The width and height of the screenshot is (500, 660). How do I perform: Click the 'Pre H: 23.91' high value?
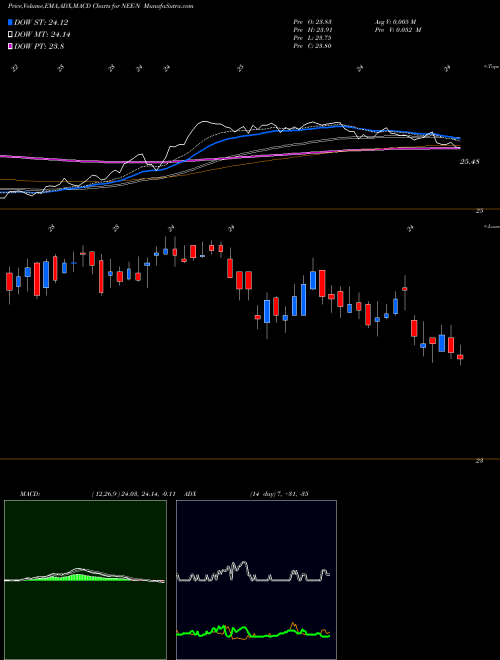(312, 30)
